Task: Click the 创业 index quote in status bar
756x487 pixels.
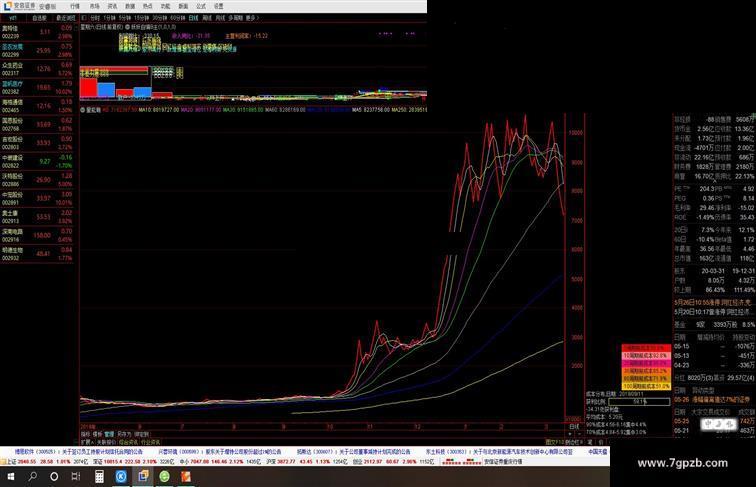Action: tap(393, 462)
